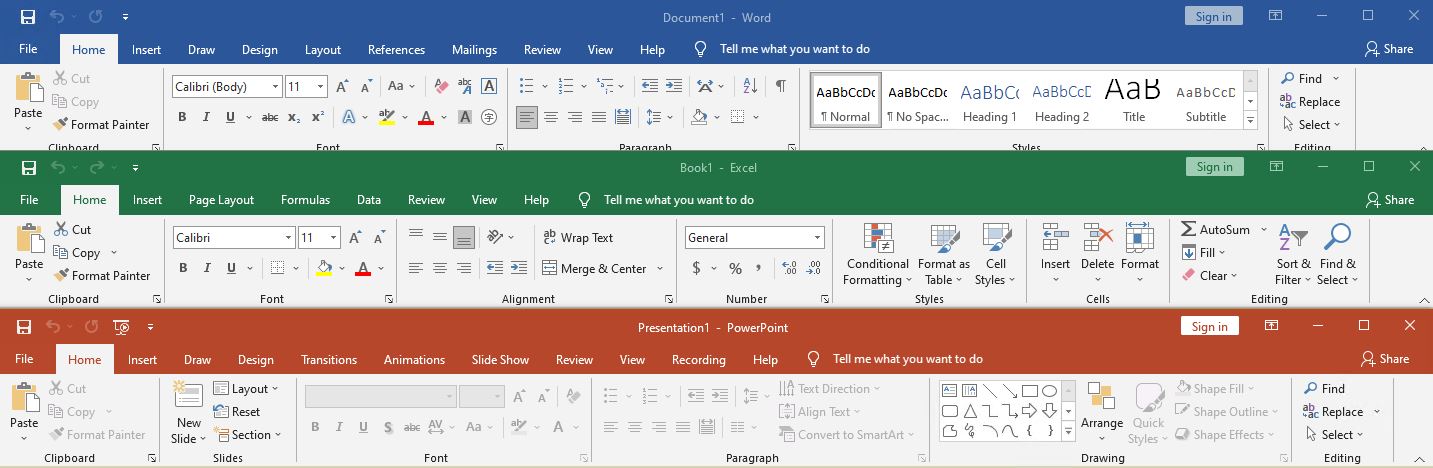Toggle Bold in the Word Font group
This screenshot has width=1433, height=468.
(182, 117)
